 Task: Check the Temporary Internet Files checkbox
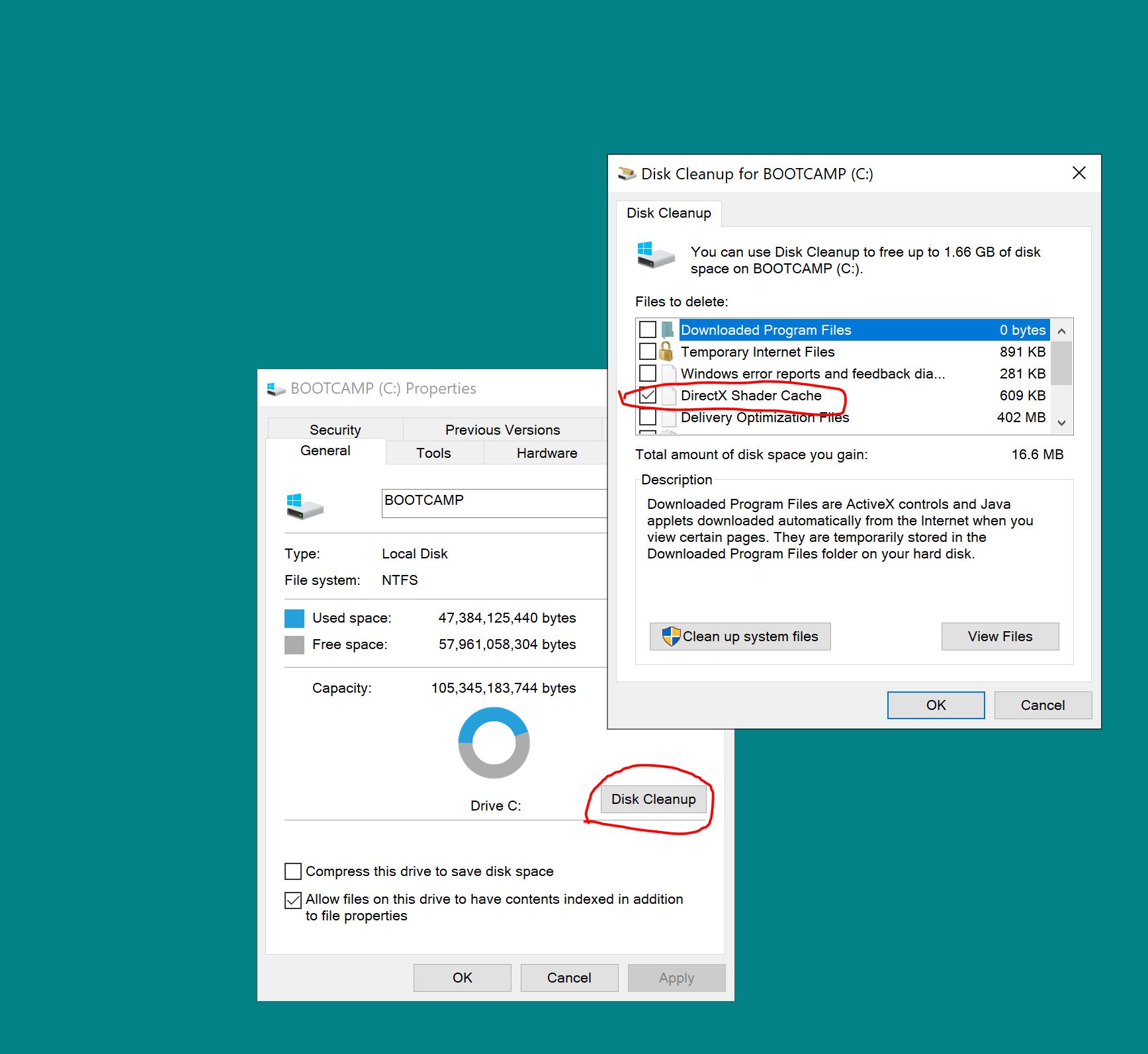tap(648, 351)
